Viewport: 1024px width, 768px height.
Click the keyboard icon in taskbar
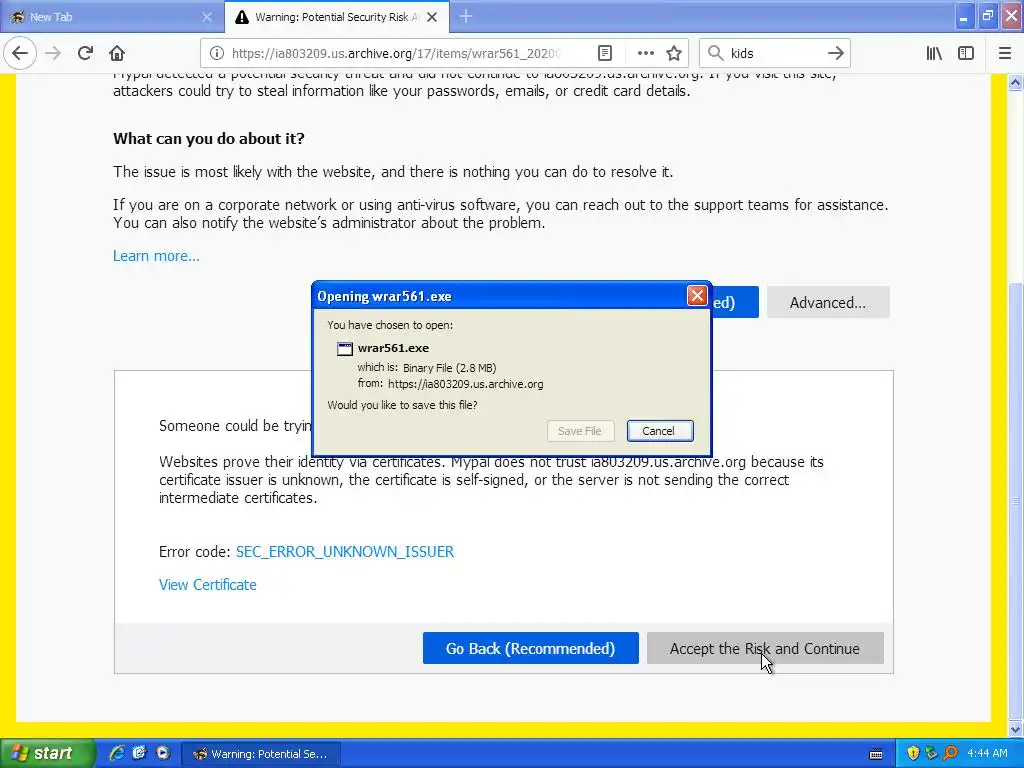pos(876,754)
